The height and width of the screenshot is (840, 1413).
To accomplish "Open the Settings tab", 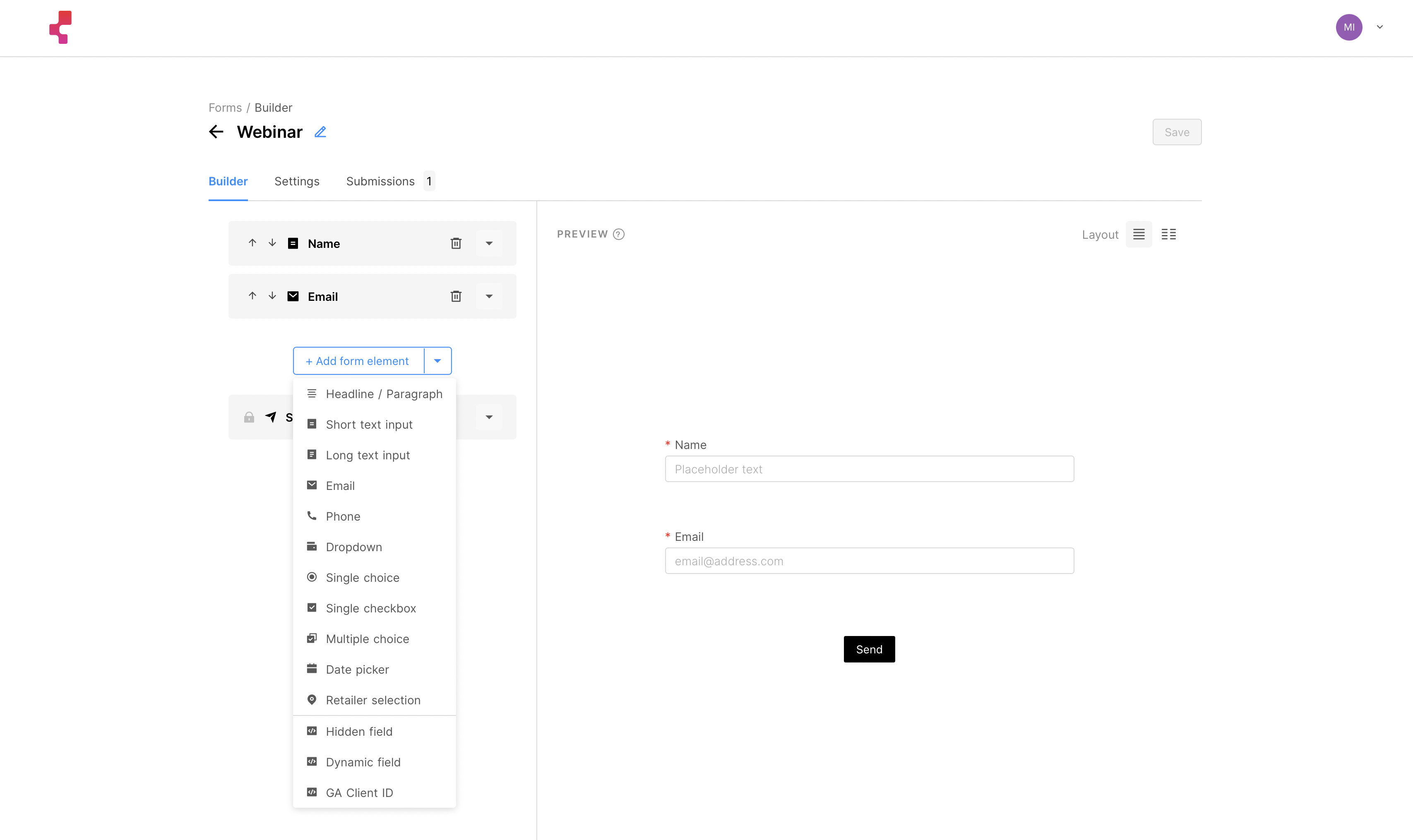I will [x=297, y=181].
